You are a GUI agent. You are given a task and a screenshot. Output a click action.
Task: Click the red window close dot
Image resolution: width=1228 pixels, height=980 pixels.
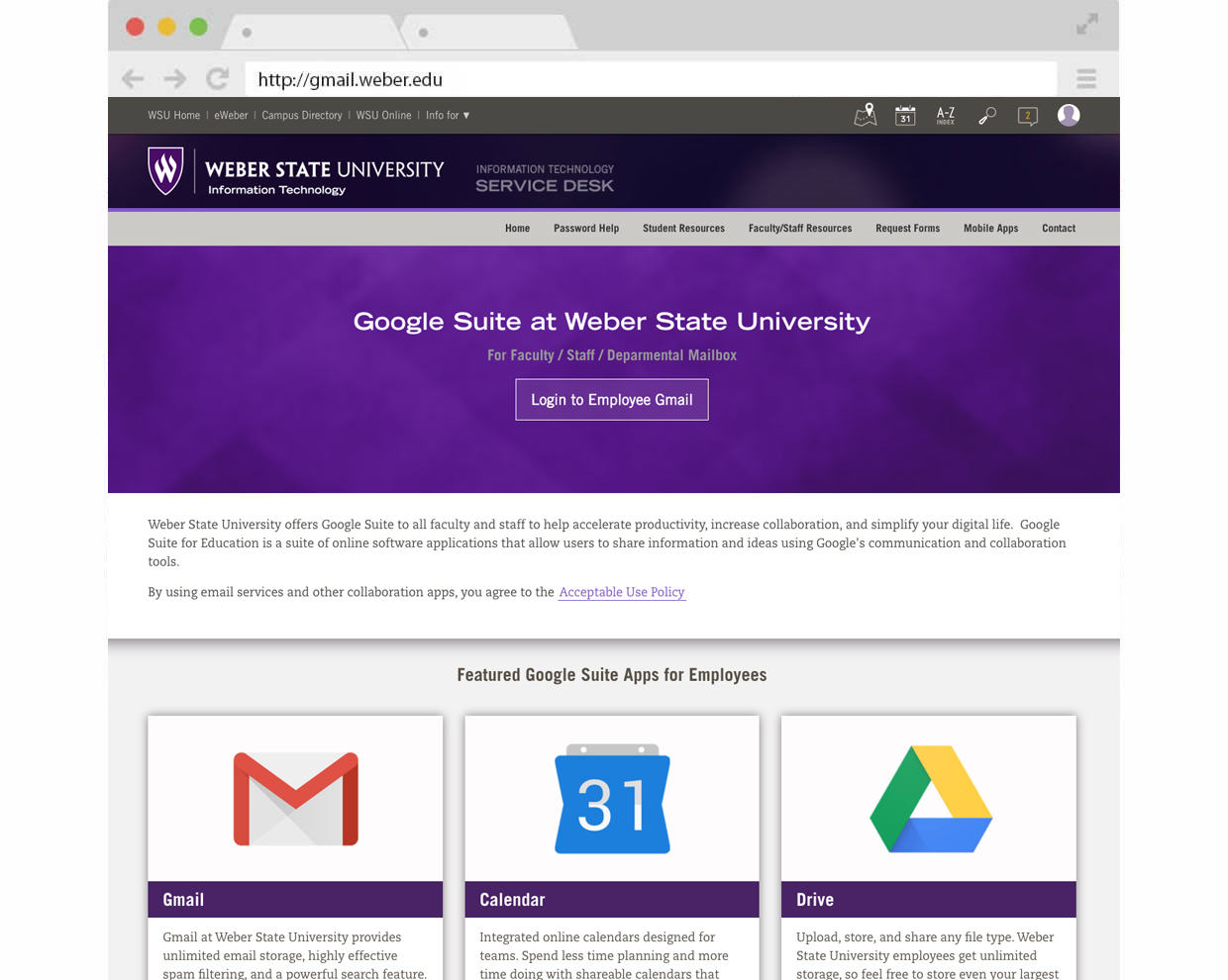tap(136, 27)
